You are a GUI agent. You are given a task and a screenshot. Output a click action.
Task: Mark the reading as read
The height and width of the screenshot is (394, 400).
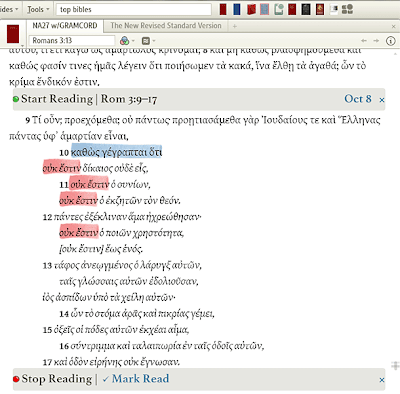coord(136,379)
